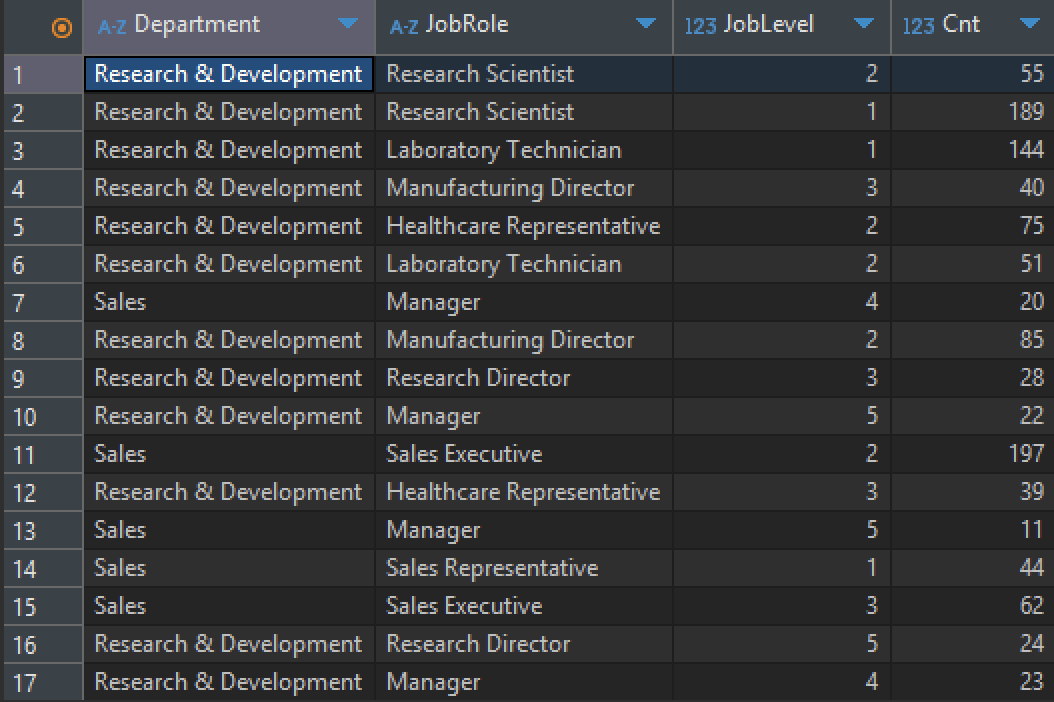Click Research Scientist cell in row 2
Screen dimensions: 1054x702
coord(524,112)
